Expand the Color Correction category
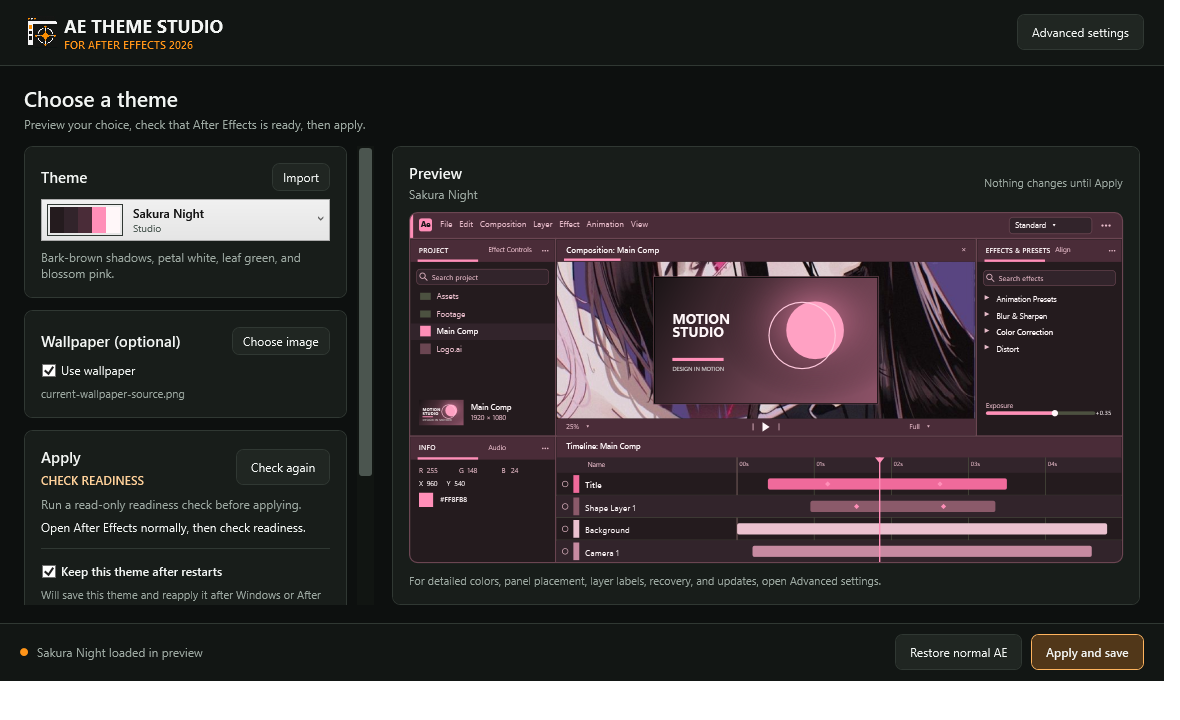1180x720 pixels. (x=987, y=332)
